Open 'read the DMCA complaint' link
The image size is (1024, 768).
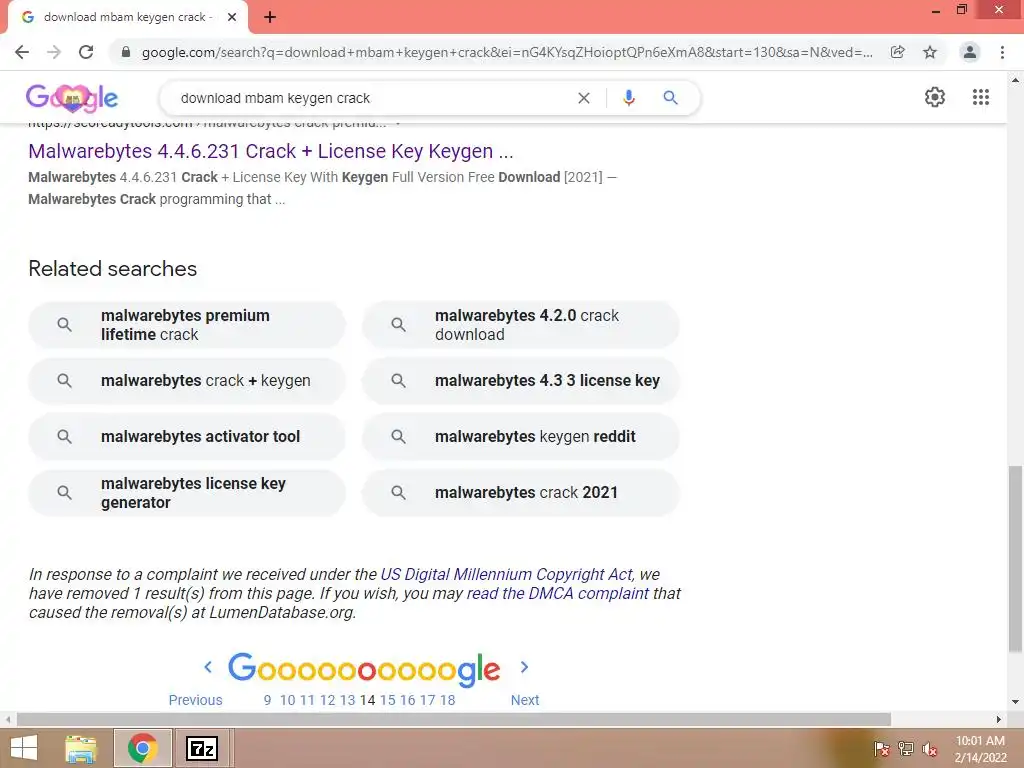pyautogui.click(x=558, y=593)
